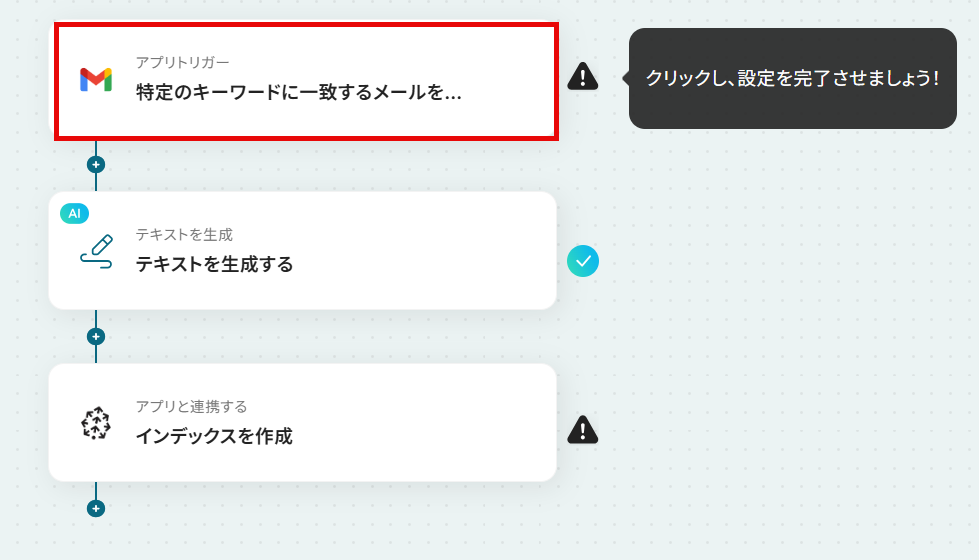Click the warning triangle beside the Gmail trigger

(x=583, y=77)
